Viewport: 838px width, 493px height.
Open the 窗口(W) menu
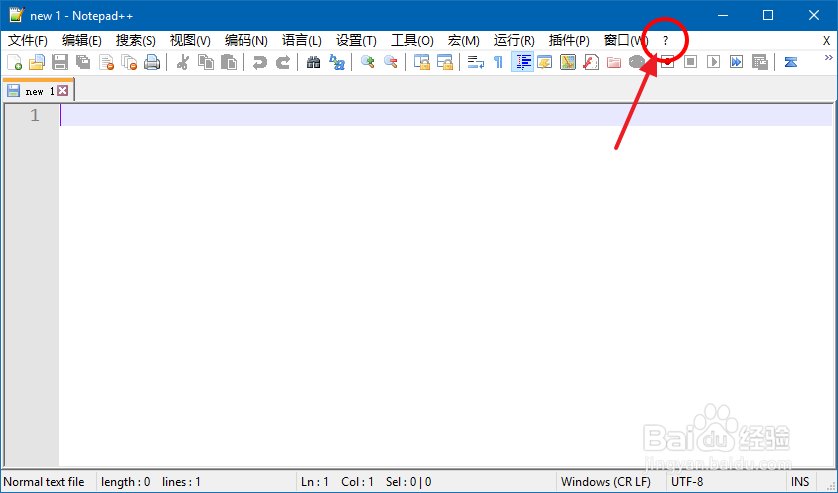click(625, 41)
